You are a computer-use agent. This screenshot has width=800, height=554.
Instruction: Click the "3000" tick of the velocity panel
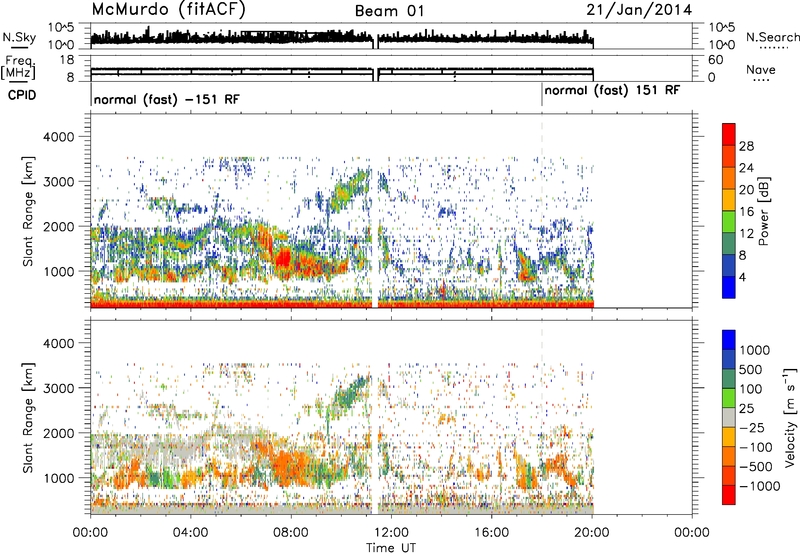pos(58,388)
